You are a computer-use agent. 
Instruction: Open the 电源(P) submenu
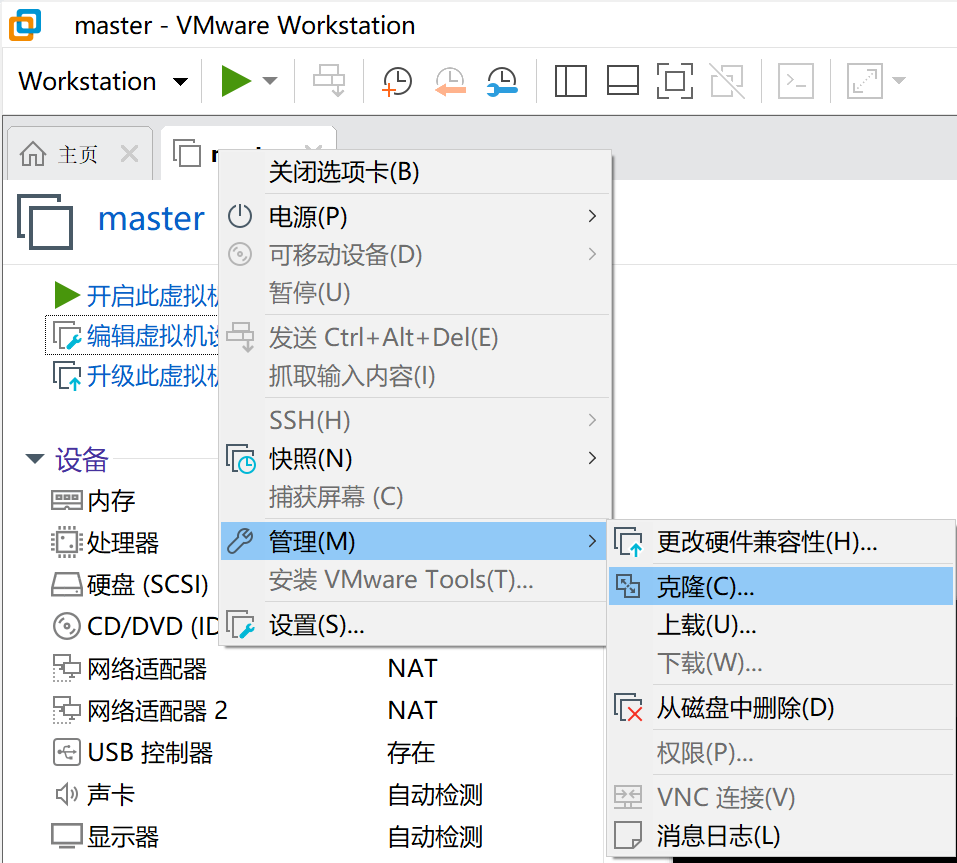[416, 217]
